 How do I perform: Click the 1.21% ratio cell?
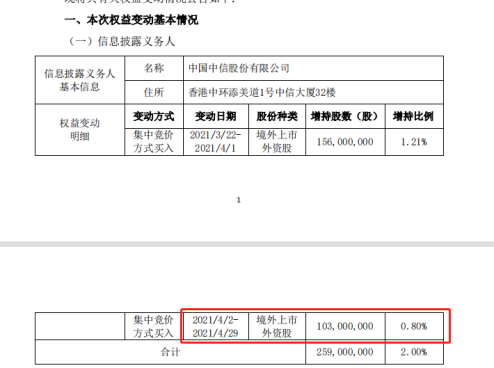point(414,142)
